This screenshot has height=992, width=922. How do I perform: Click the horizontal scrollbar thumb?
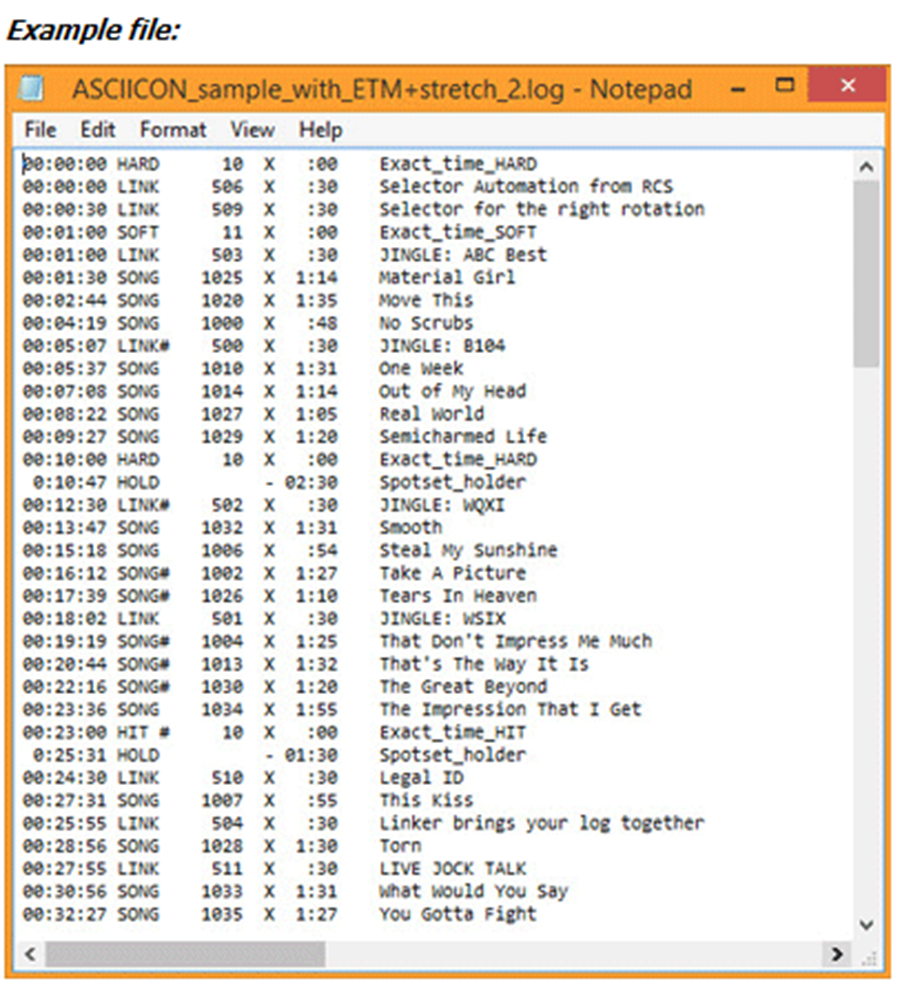coord(185,954)
